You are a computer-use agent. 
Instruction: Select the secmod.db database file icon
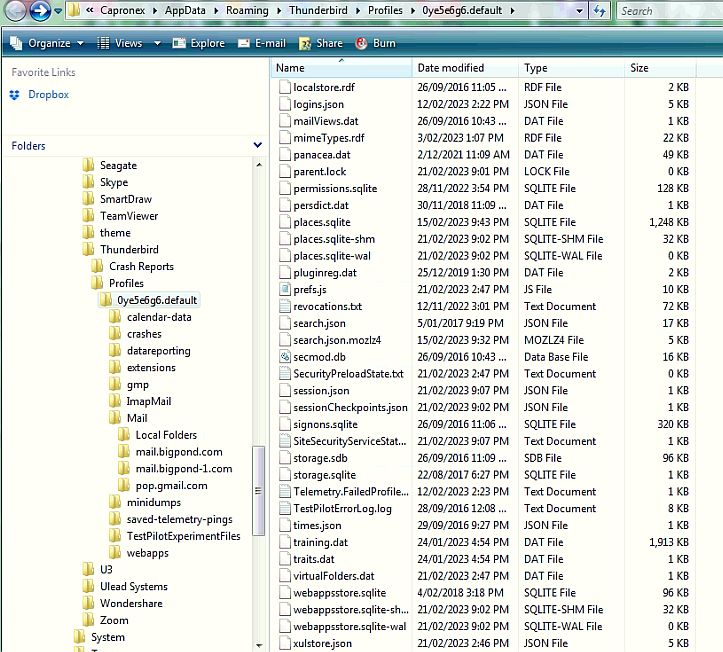(x=285, y=357)
